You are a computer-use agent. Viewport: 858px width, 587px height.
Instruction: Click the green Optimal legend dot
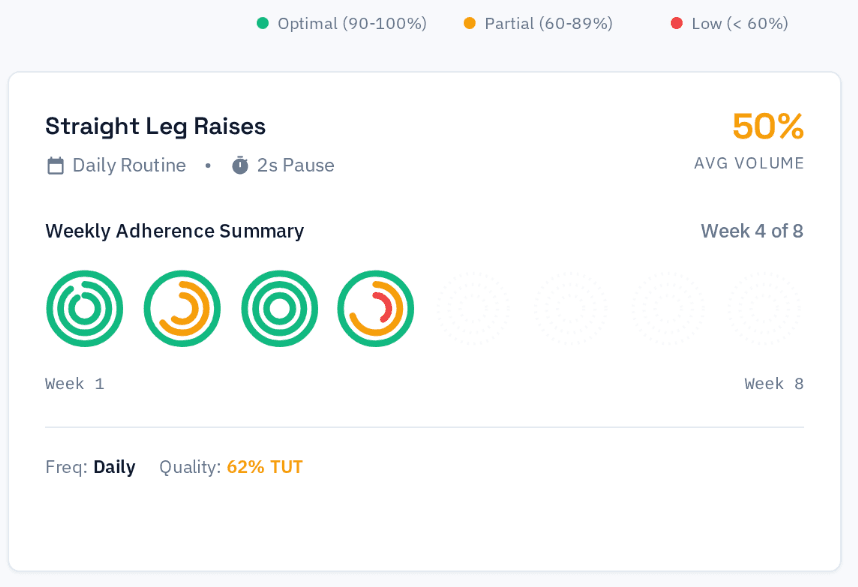click(x=263, y=22)
